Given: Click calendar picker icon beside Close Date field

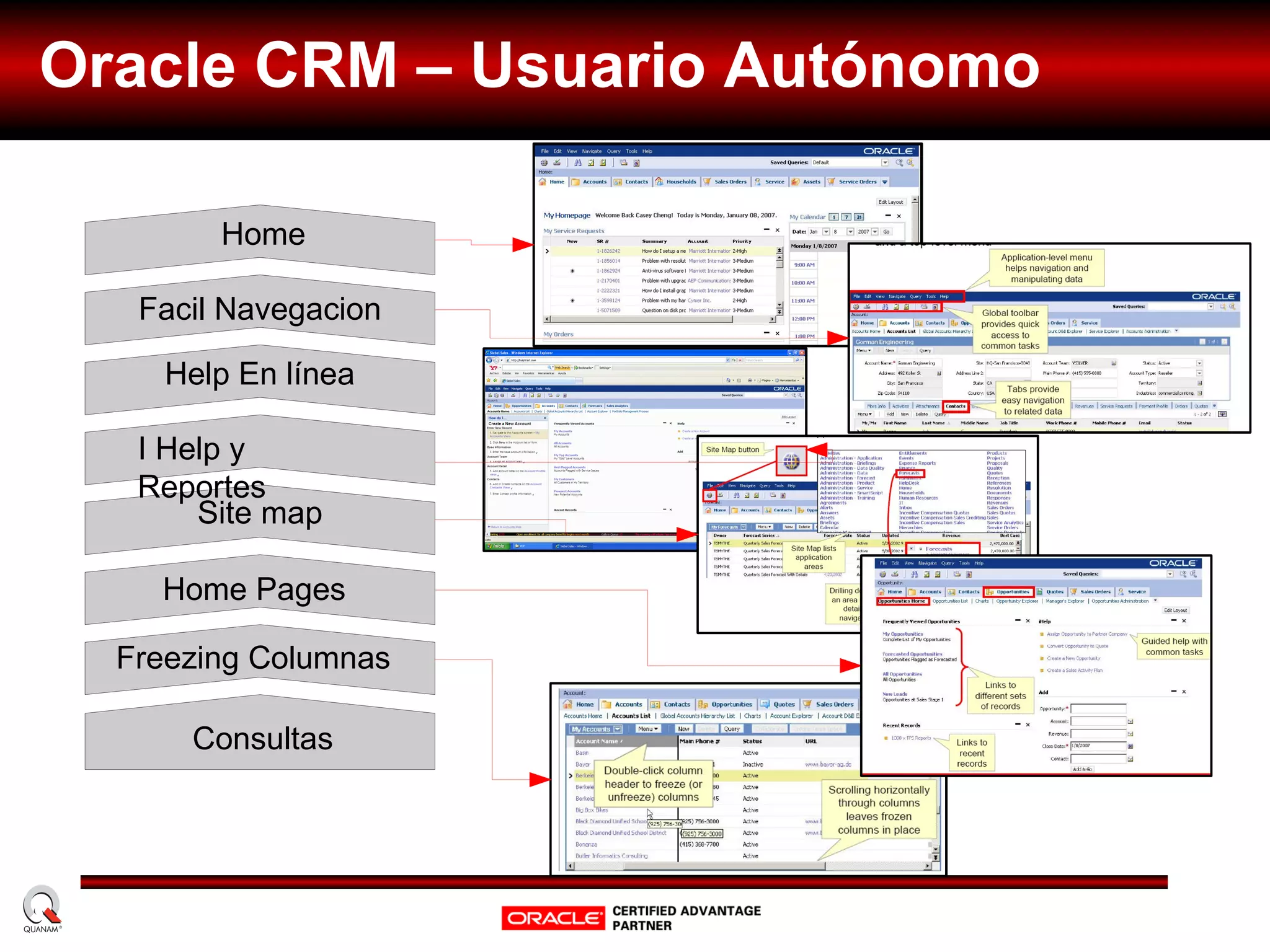Looking at the screenshot, I should pyautogui.click(x=1130, y=746).
